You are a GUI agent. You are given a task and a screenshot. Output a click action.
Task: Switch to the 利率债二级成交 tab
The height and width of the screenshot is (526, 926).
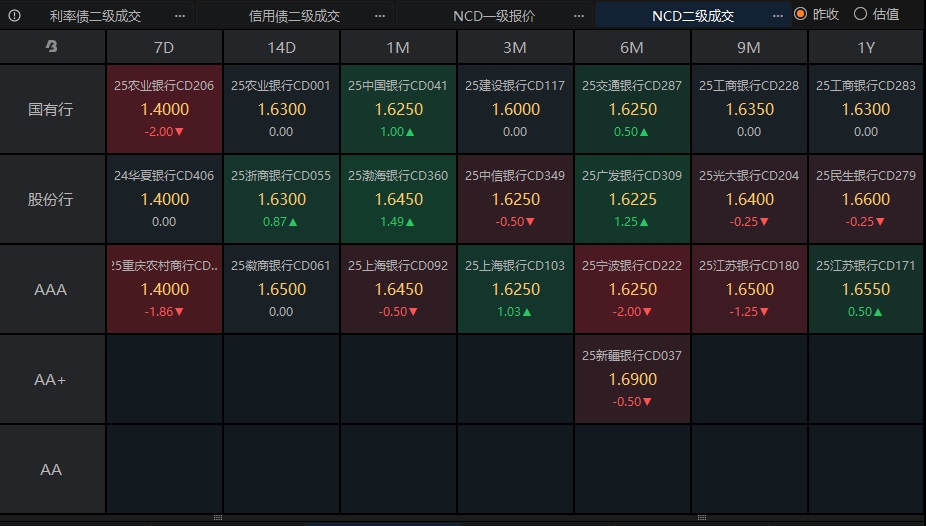point(95,15)
